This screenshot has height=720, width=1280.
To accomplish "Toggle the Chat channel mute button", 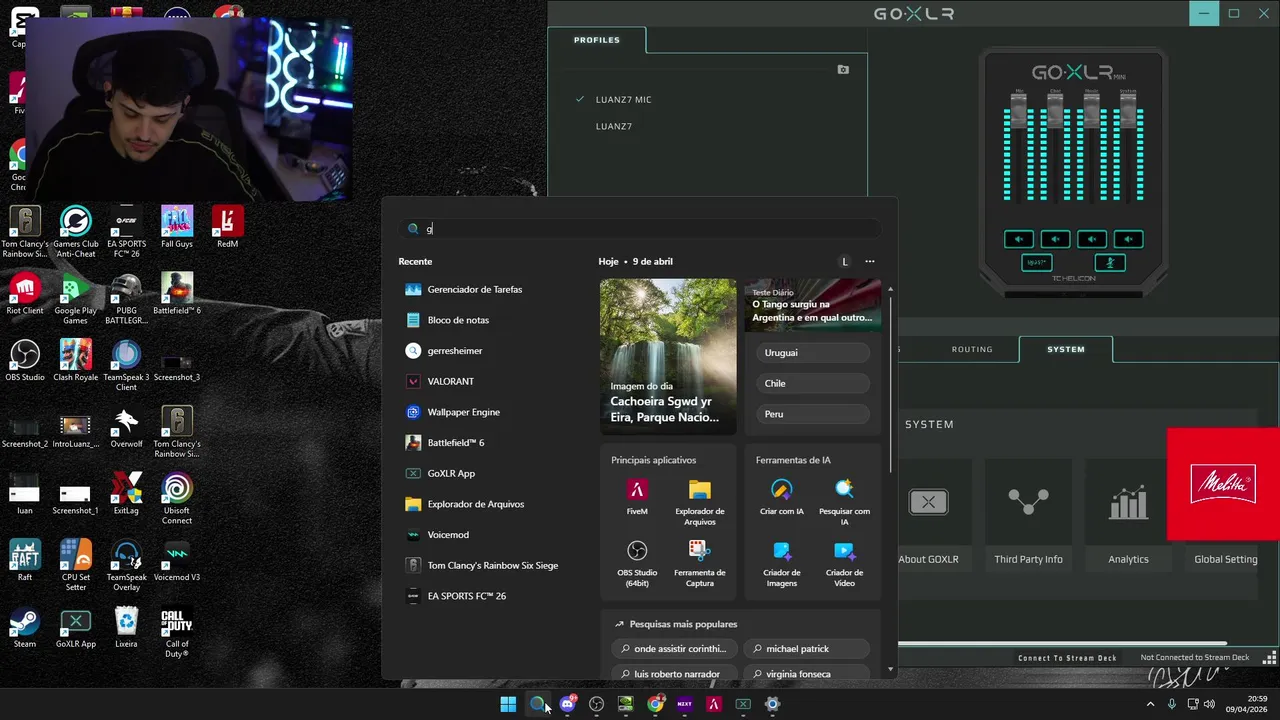I will coord(1055,239).
